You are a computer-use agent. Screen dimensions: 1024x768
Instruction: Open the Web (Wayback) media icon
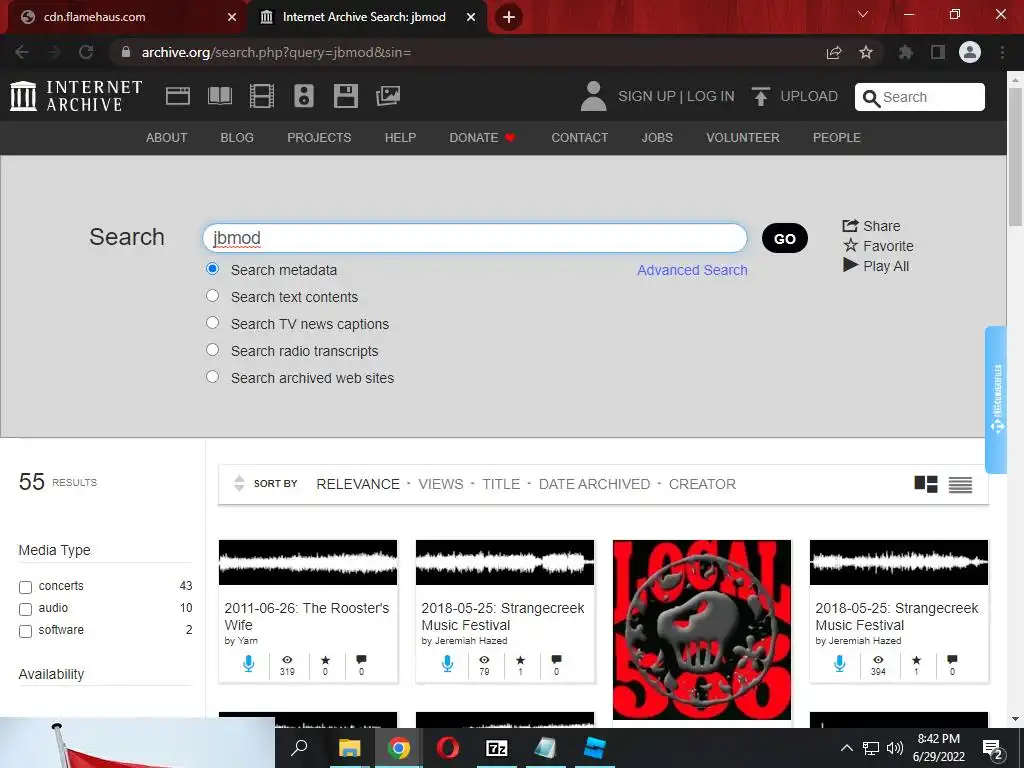click(x=178, y=96)
